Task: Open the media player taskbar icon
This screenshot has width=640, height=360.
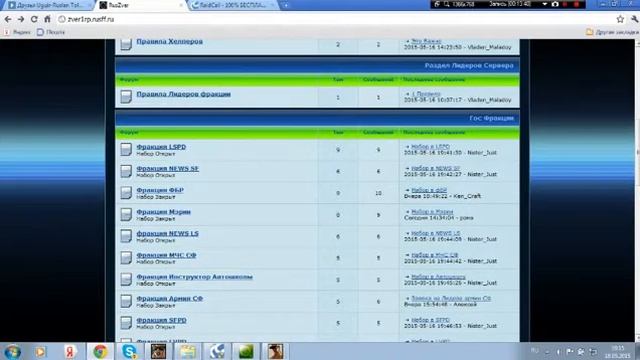Action: 40,351
